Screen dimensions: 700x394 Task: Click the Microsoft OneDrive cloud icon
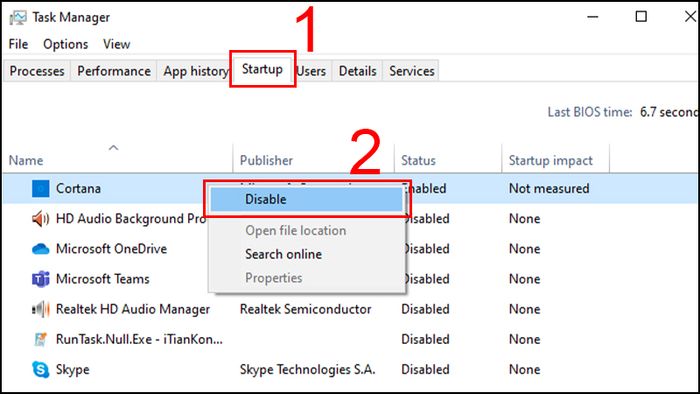pyautogui.click(x=41, y=249)
